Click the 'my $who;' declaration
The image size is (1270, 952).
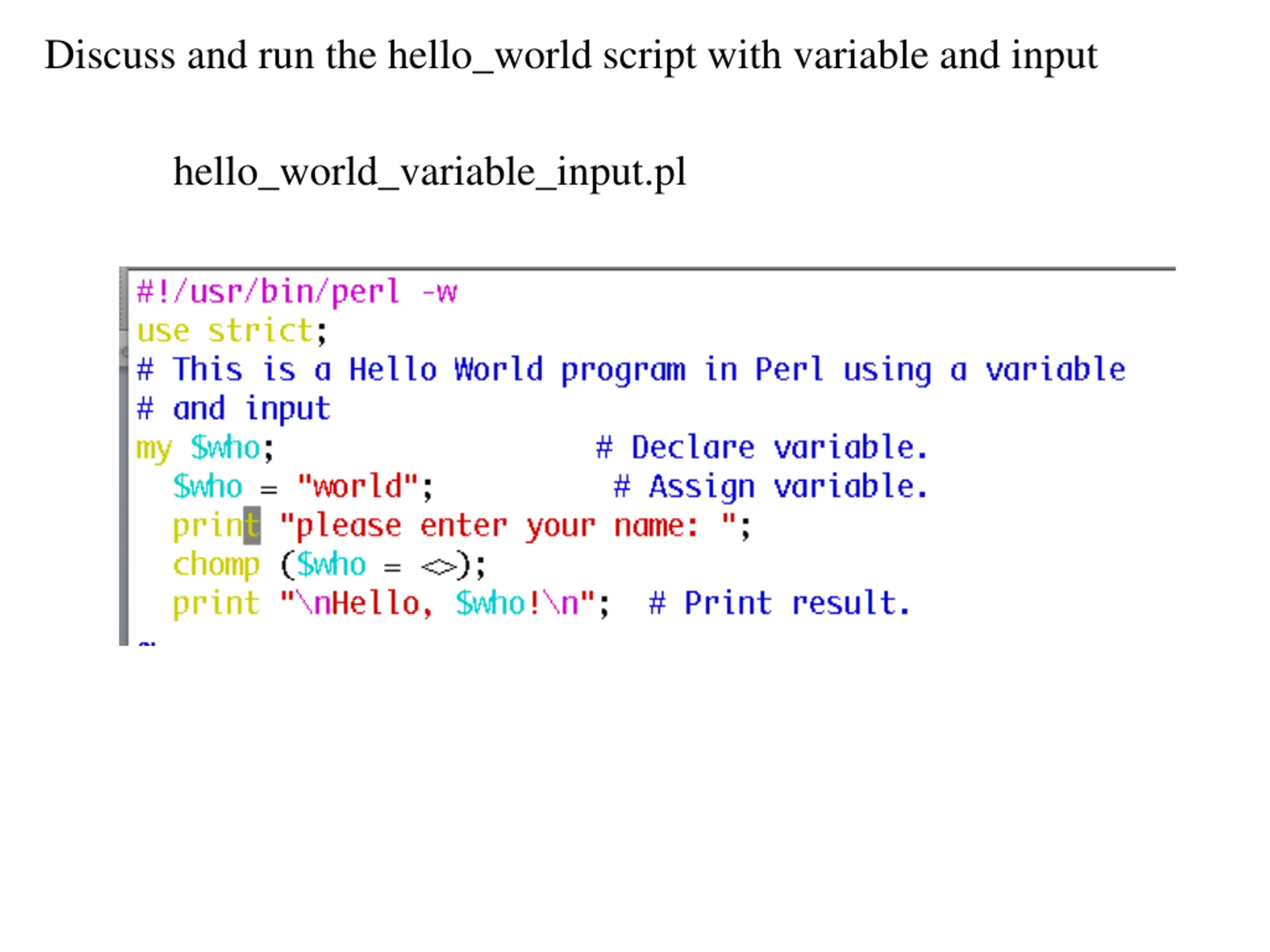tap(205, 448)
